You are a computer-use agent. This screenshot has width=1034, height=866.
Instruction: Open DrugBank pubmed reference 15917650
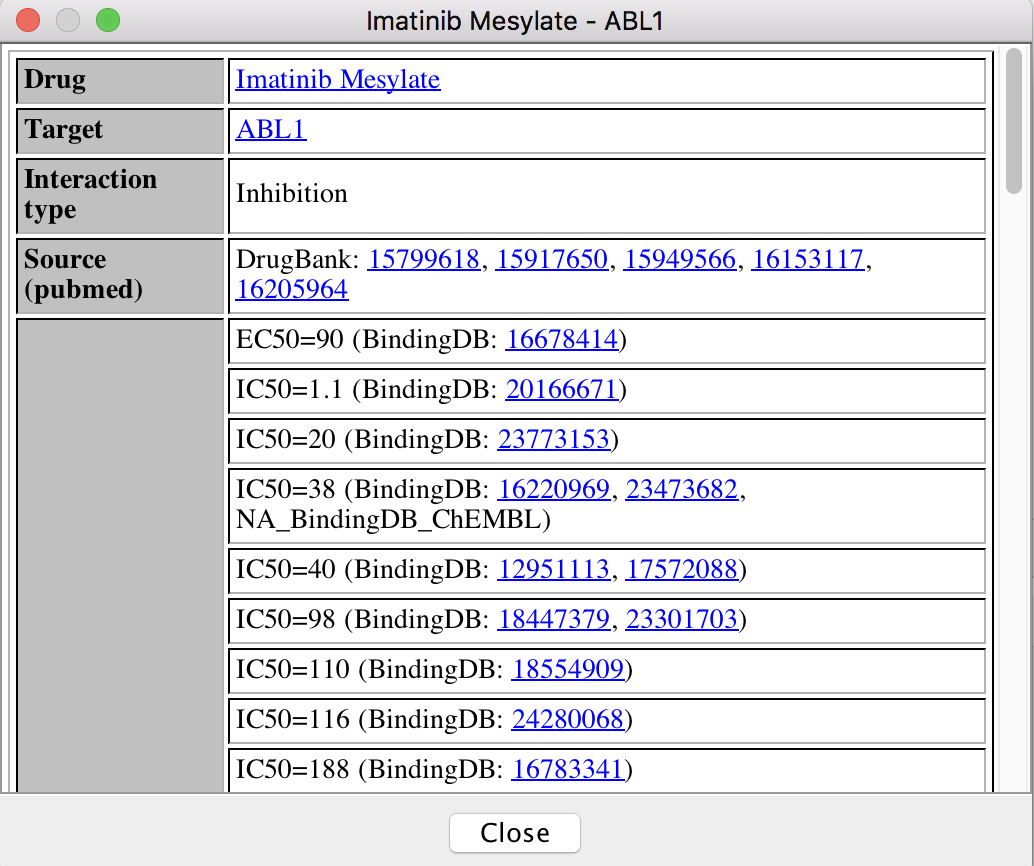click(551, 259)
